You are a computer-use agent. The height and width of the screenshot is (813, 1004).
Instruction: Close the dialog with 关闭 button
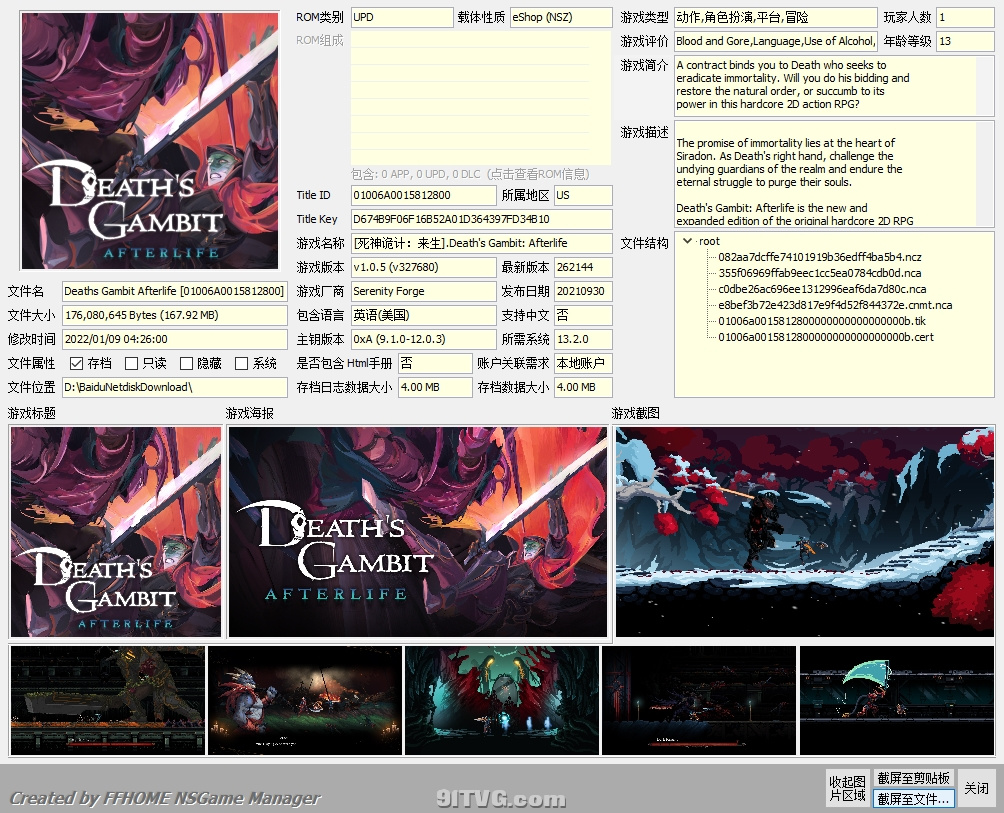click(x=976, y=788)
